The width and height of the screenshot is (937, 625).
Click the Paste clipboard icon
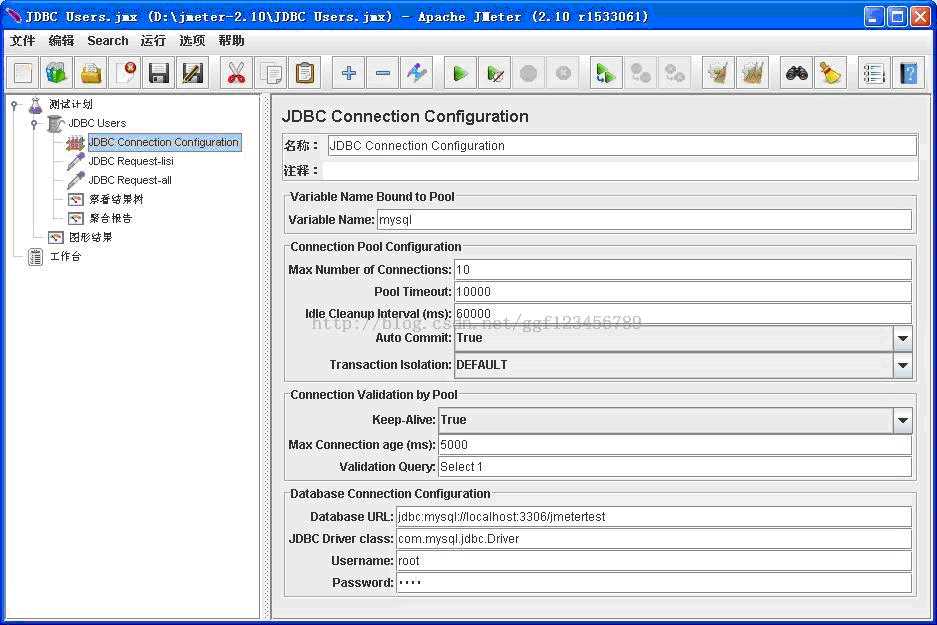coord(305,73)
